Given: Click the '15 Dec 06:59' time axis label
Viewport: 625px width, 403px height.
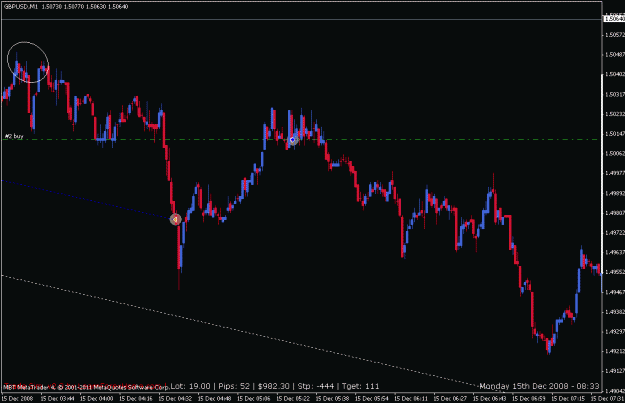Looking at the screenshot, I should pos(529,398).
